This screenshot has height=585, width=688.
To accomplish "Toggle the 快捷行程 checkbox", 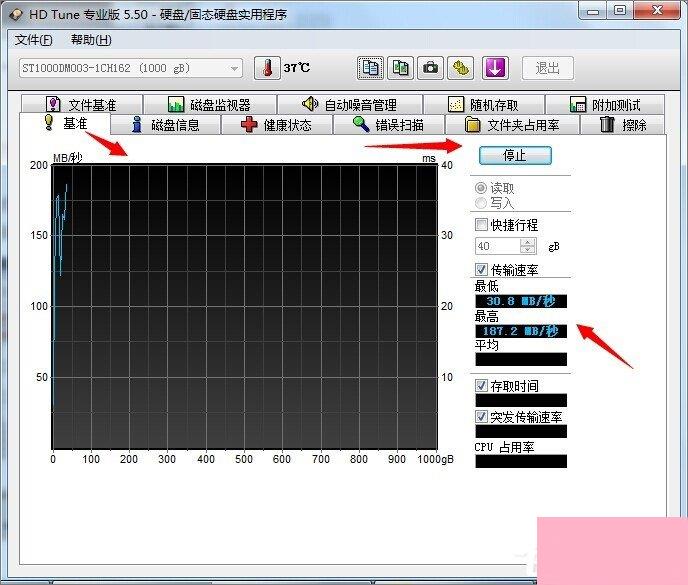I will click(x=481, y=225).
